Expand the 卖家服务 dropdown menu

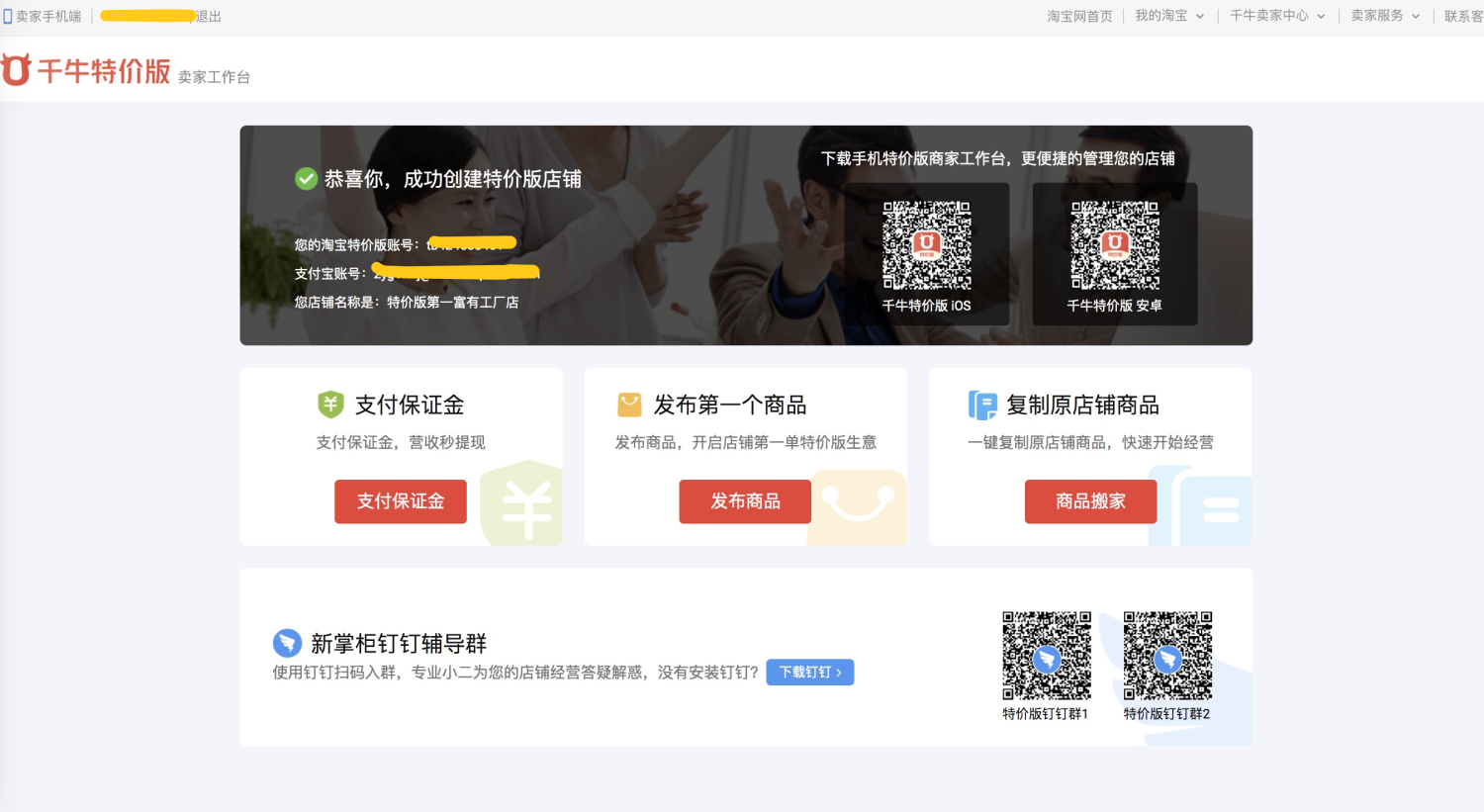click(1385, 16)
